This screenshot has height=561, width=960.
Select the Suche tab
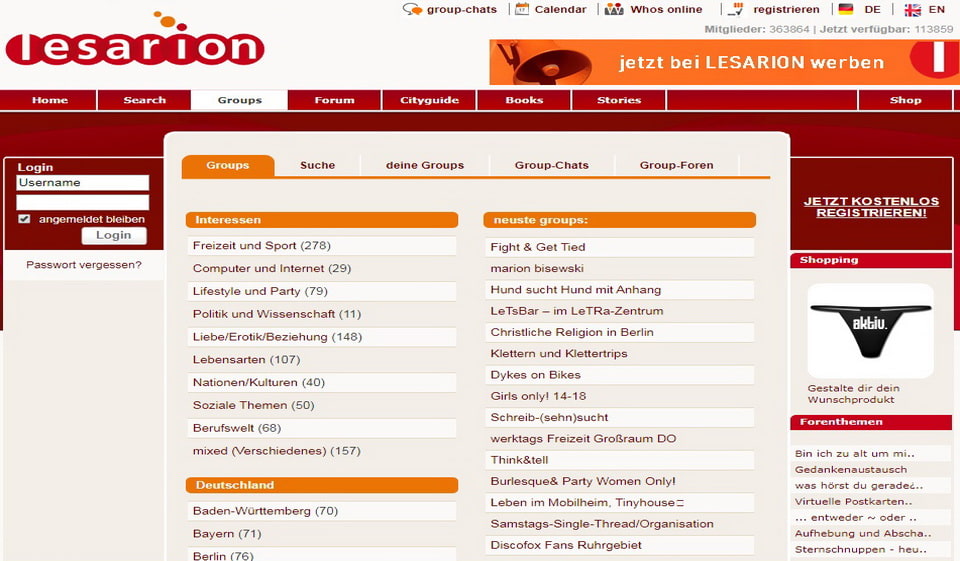click(x=318, y=165)
